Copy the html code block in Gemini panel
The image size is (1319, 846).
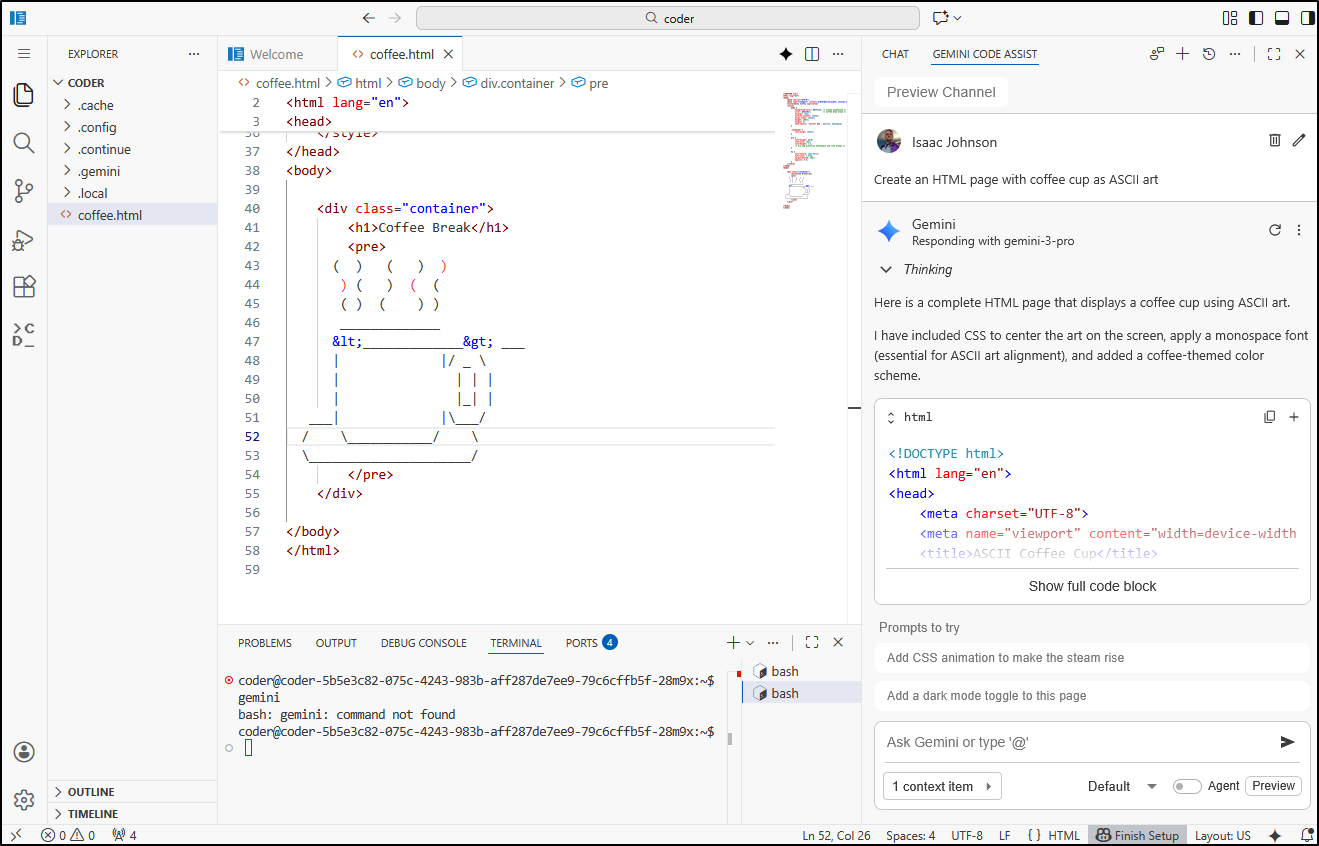1270,416
